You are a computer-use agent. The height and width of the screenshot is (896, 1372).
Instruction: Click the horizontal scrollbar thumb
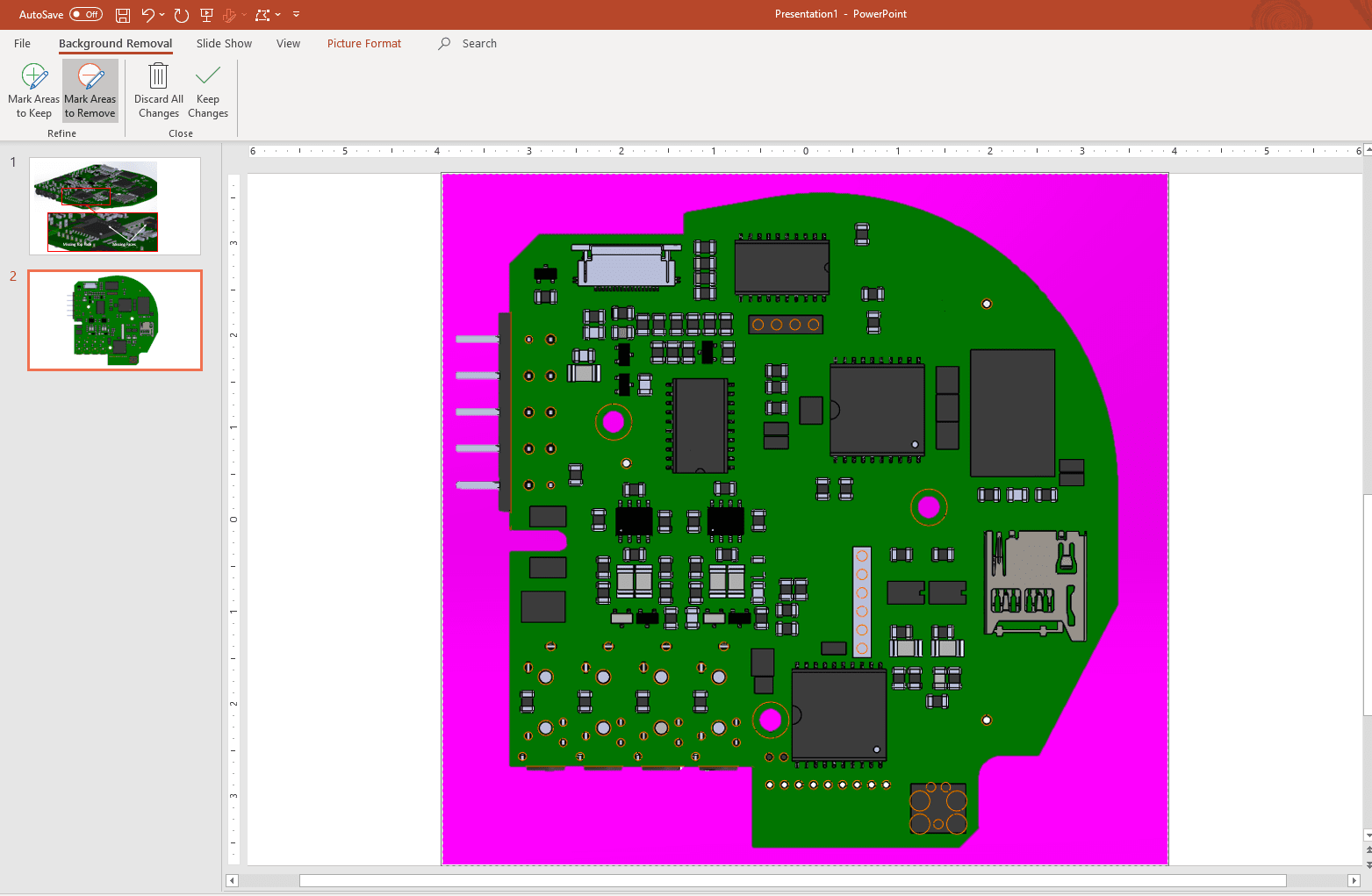pos(793,880)
